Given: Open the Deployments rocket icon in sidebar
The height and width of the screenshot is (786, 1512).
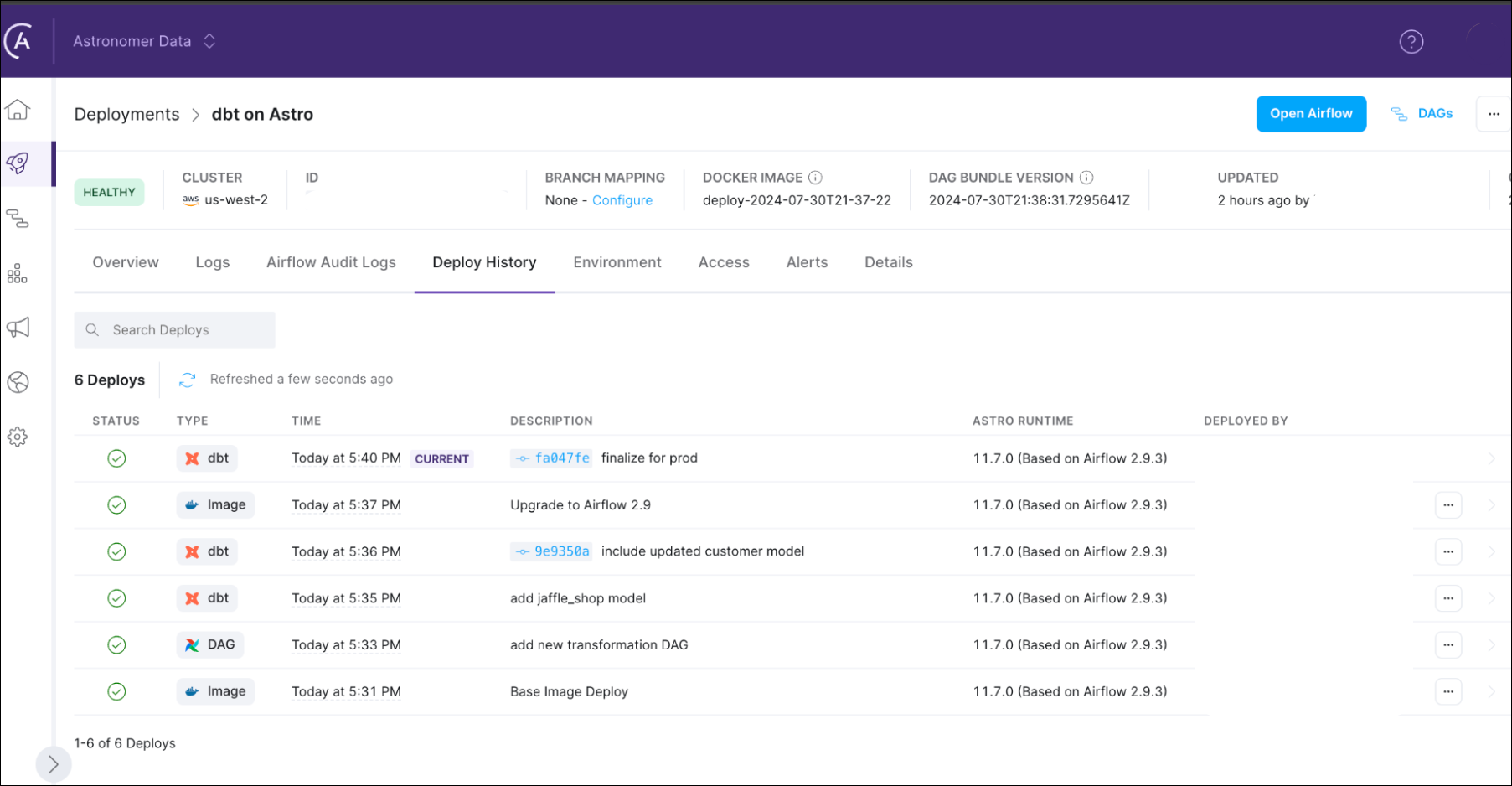Looking at the screenshot, I should point(17,163).
